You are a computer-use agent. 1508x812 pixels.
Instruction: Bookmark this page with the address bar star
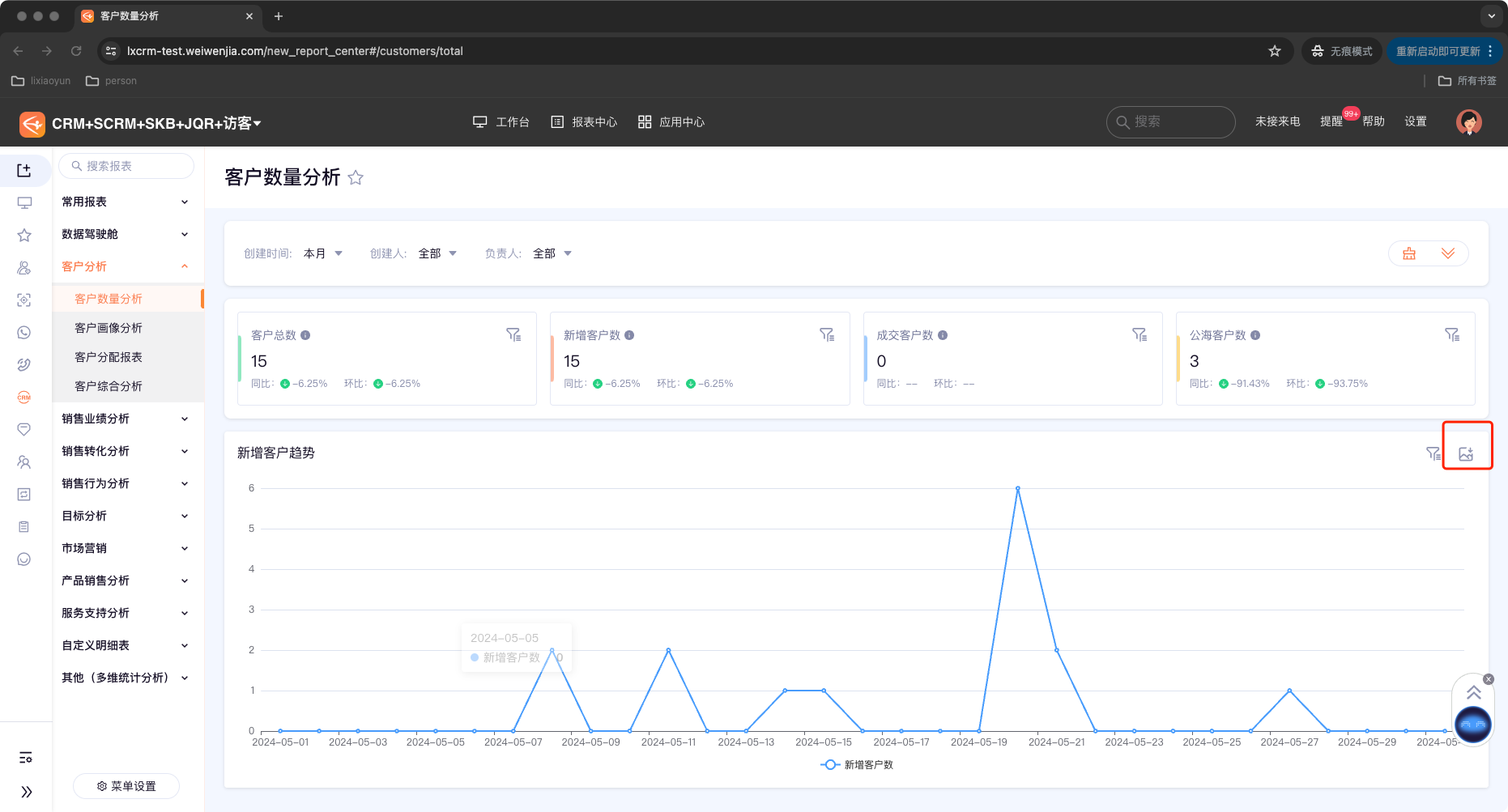pyautogui.click(x=1274, y=51)
